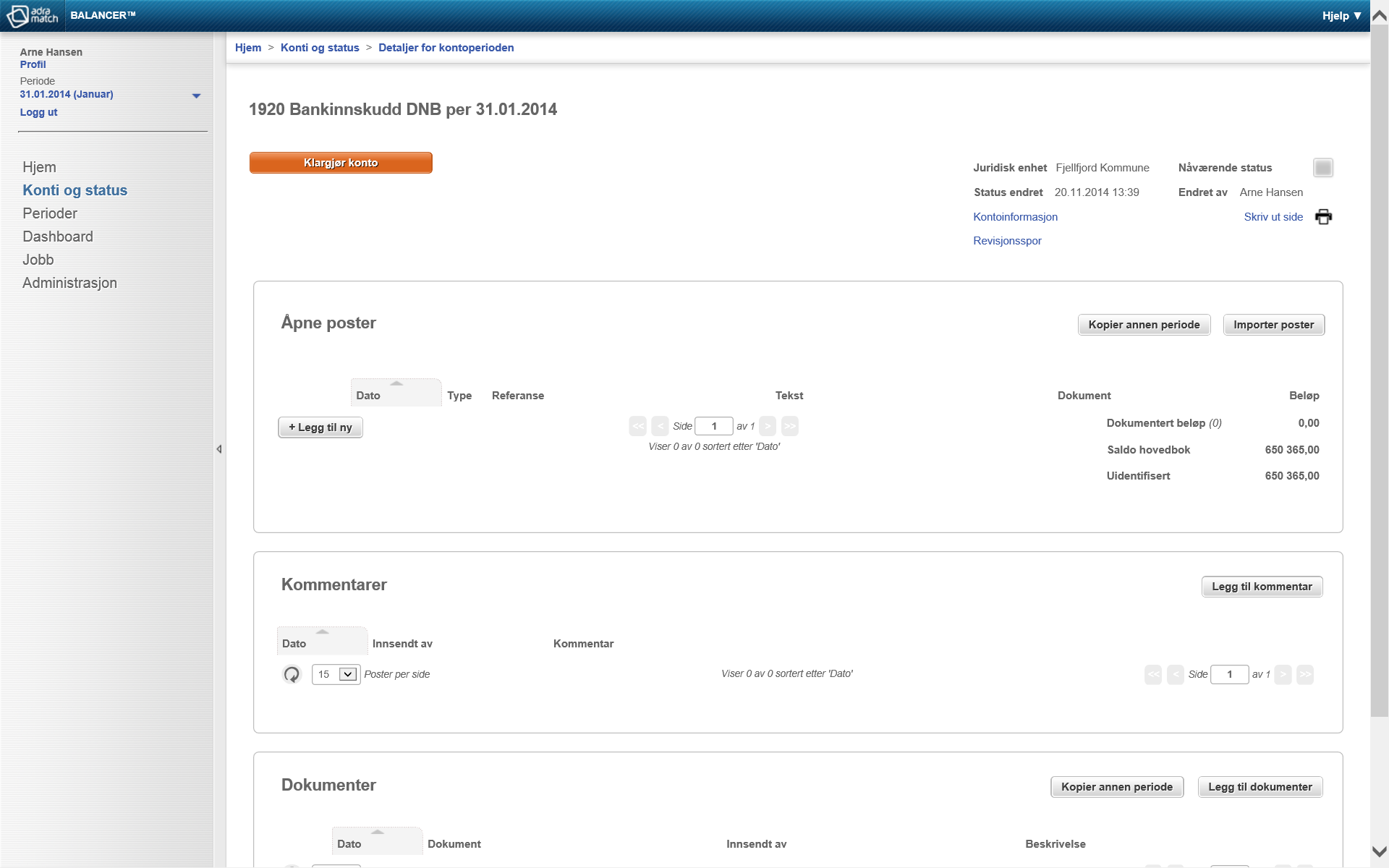Go to previous page in Kommentarer

click(x=1176, y=674)
